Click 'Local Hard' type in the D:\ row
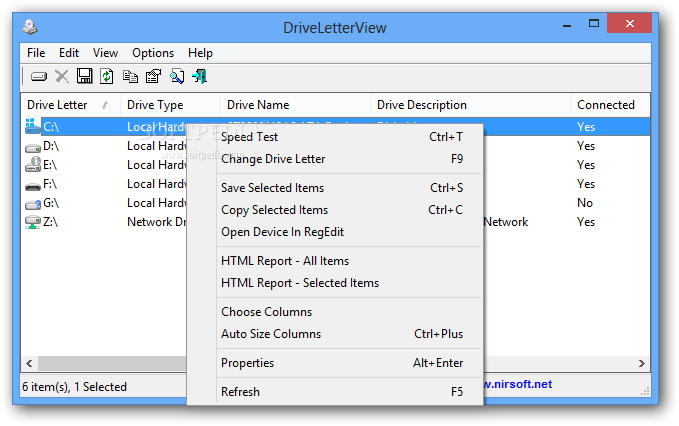The width and height of the screenshot is (679, 426). coord(156,146)
